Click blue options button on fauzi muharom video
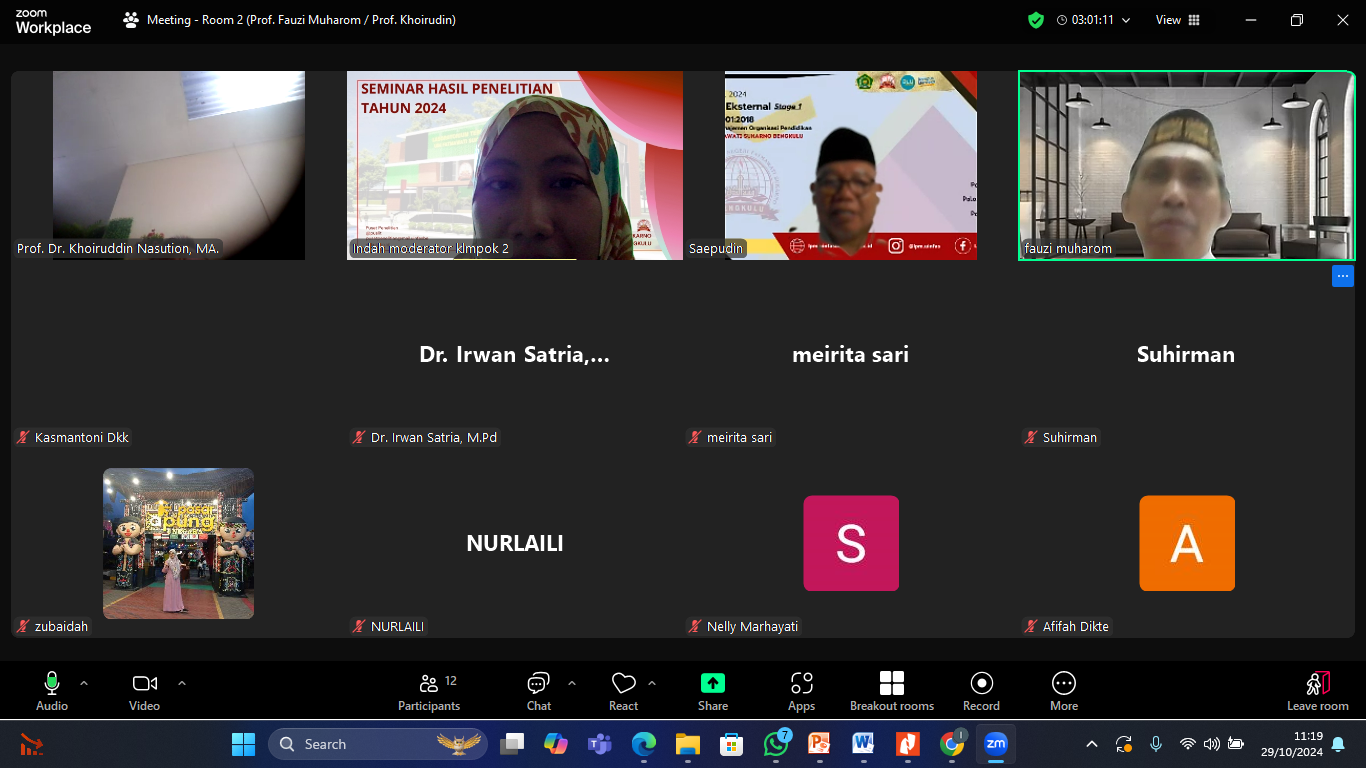Image resolution: width=1366 pixels, height=768 pixels. [1342, 276]
